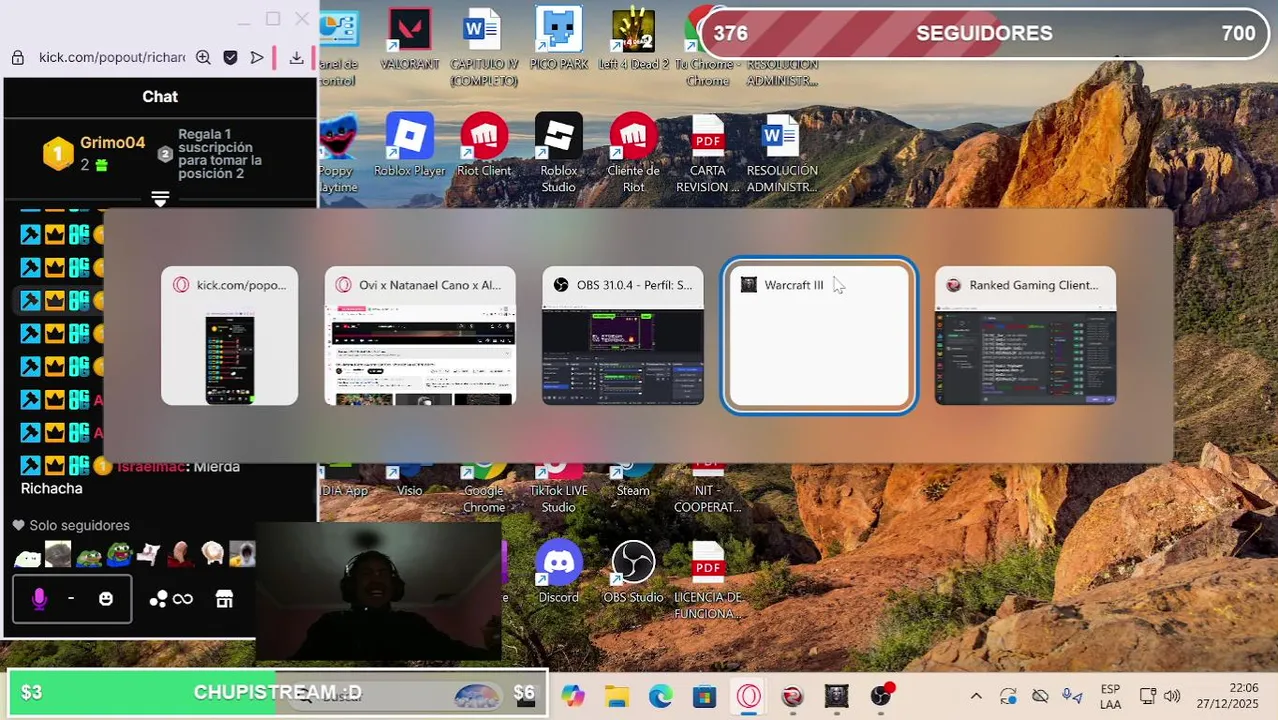This screenshot has height=720, width=1278.
Task: Open the shop icon in chat footer
Action: click(224, 599)
